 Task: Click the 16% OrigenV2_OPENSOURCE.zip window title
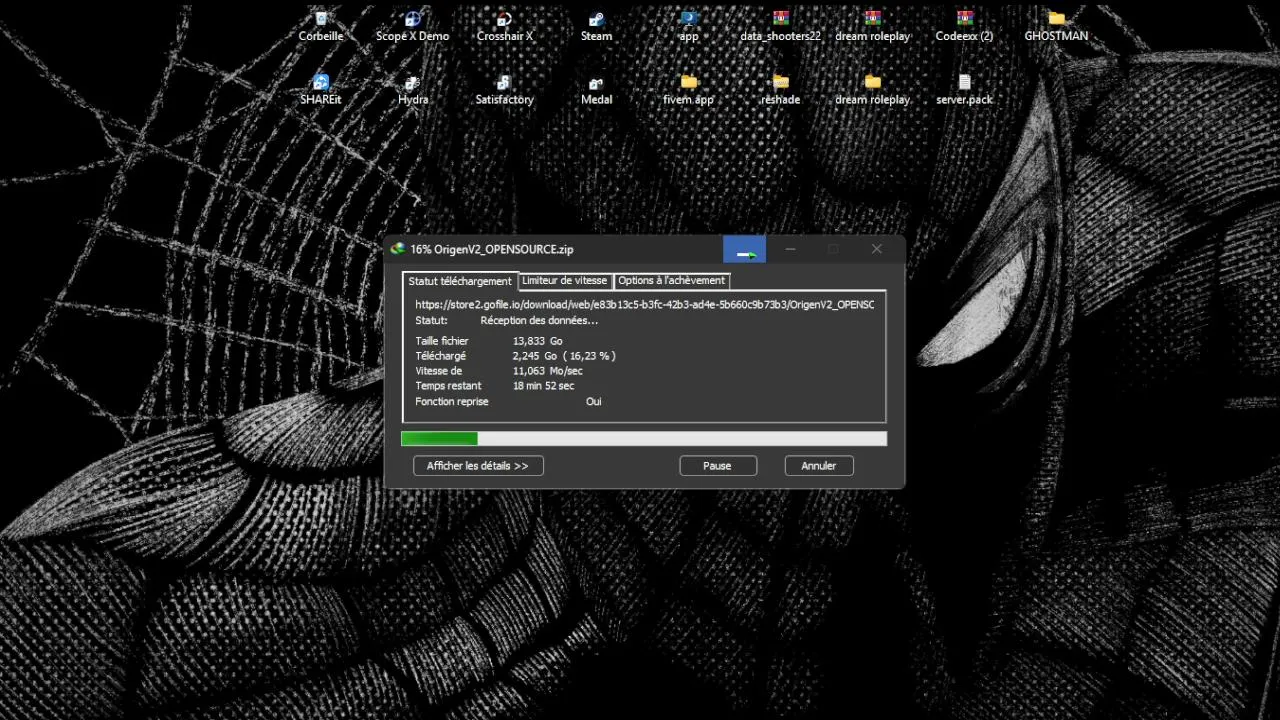coord(492,249)
